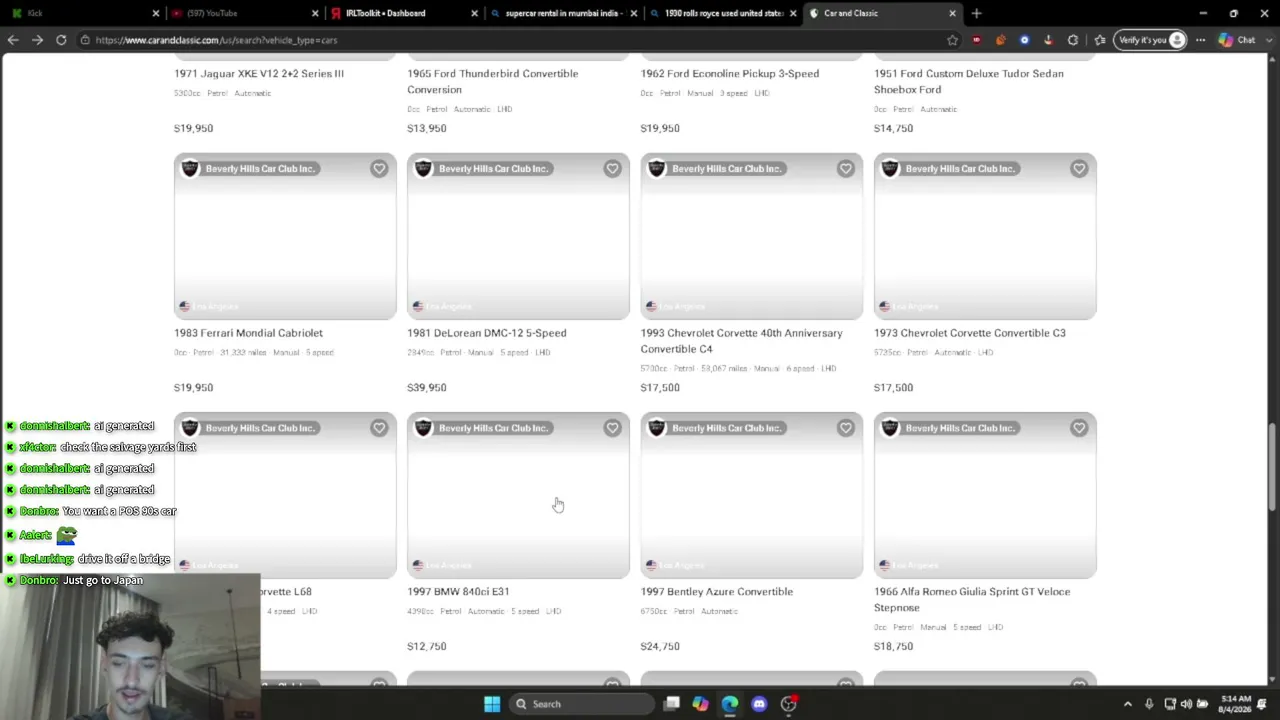Close the IRLToolkit Dashboard tab

(x=474, y=13)
